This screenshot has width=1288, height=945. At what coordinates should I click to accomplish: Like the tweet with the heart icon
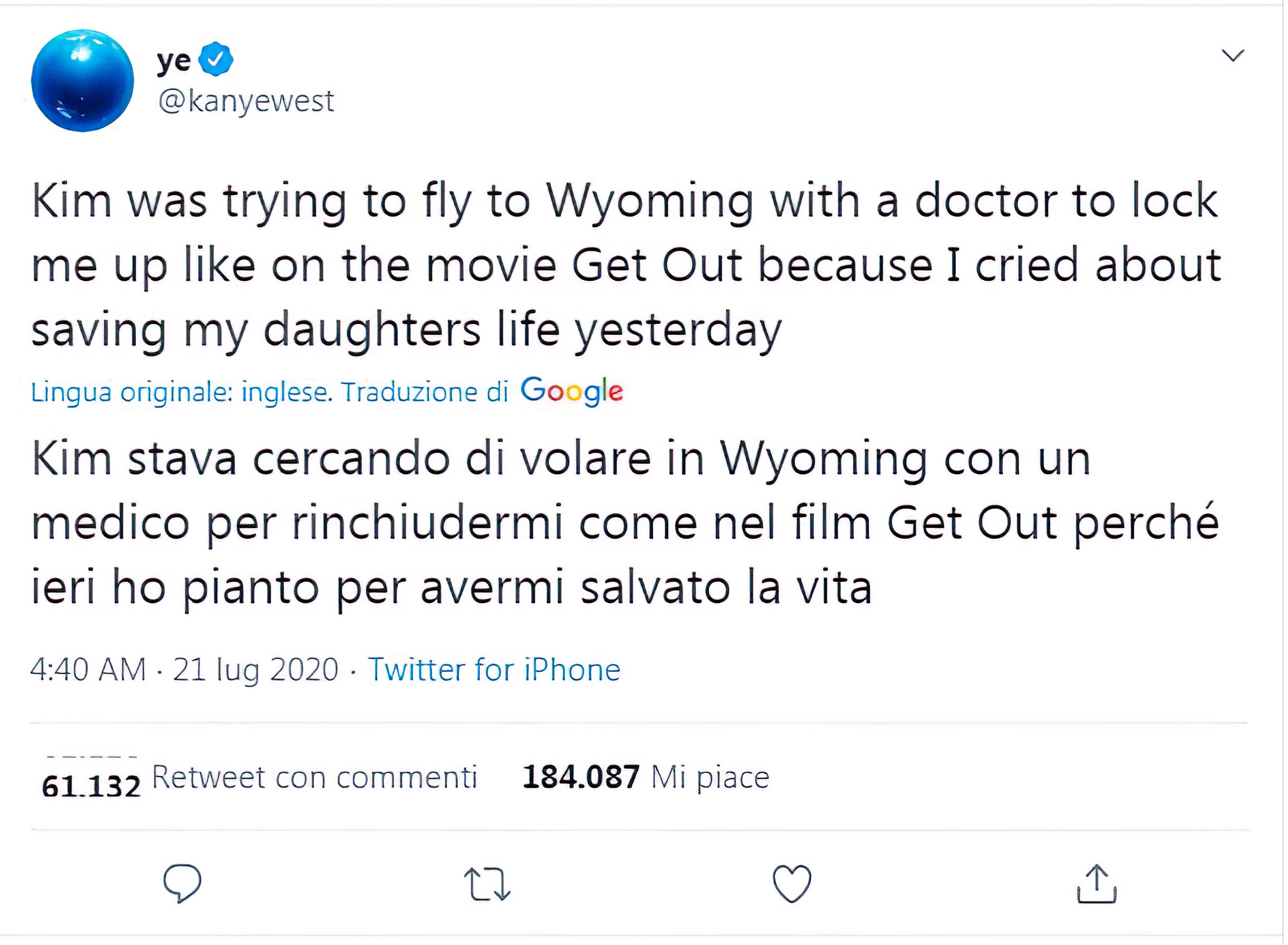[x=792, y=883]
